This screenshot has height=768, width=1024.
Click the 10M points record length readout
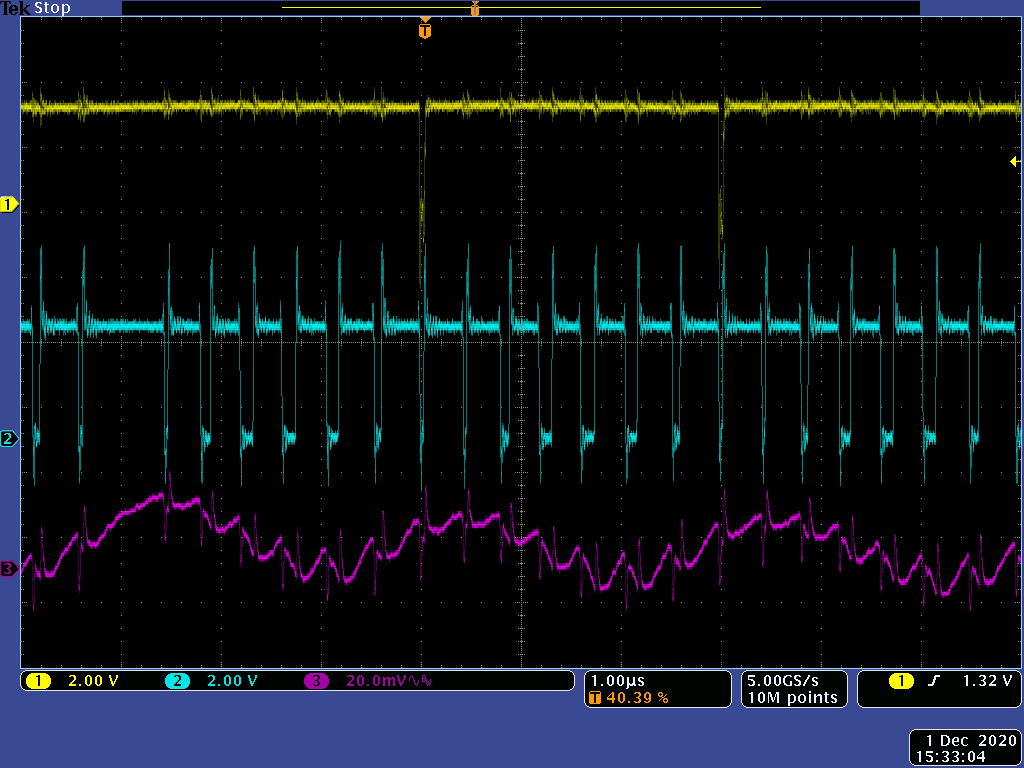coord(792,697)
